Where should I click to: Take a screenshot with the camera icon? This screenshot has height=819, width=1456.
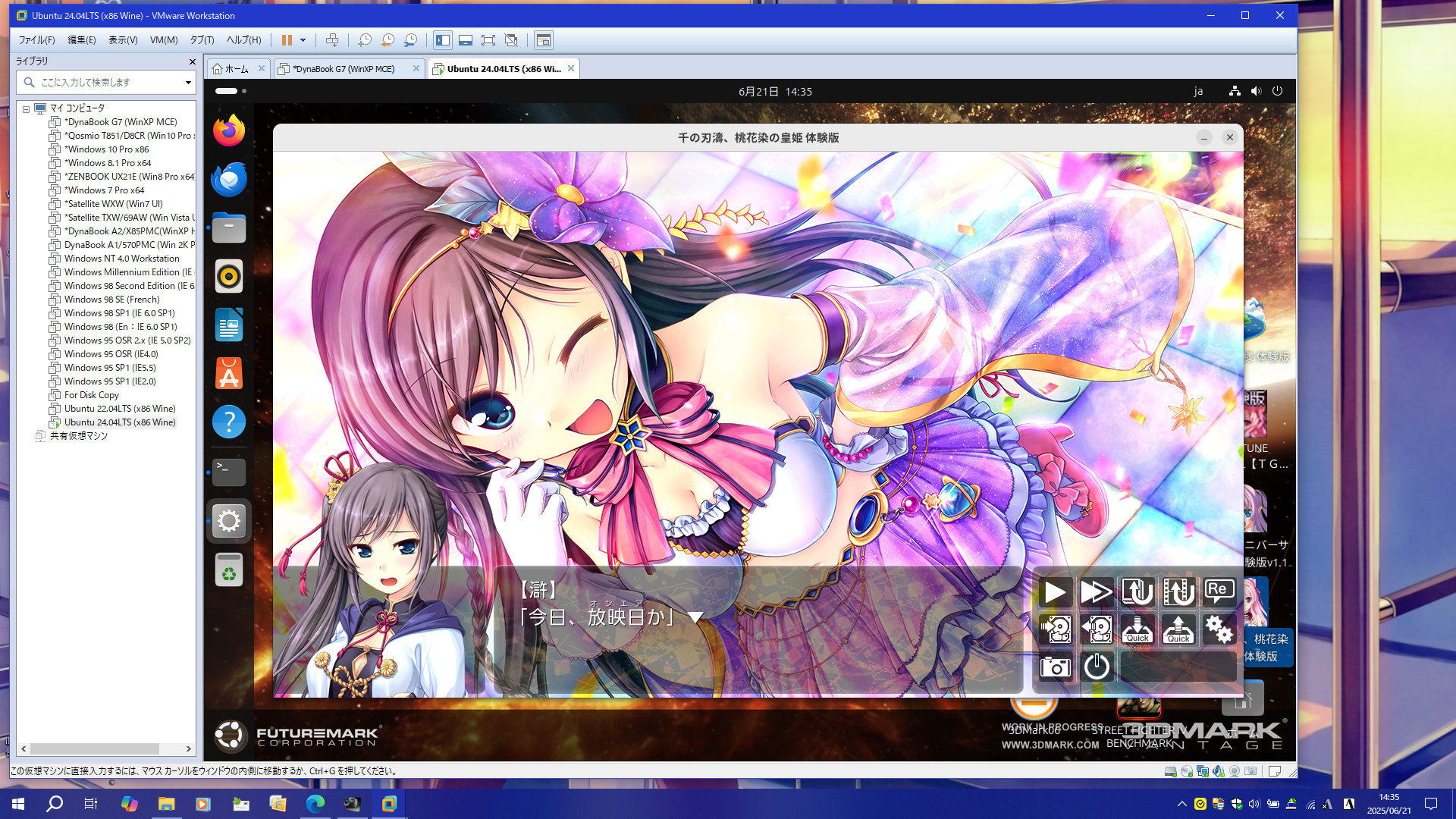point(1055,667)
